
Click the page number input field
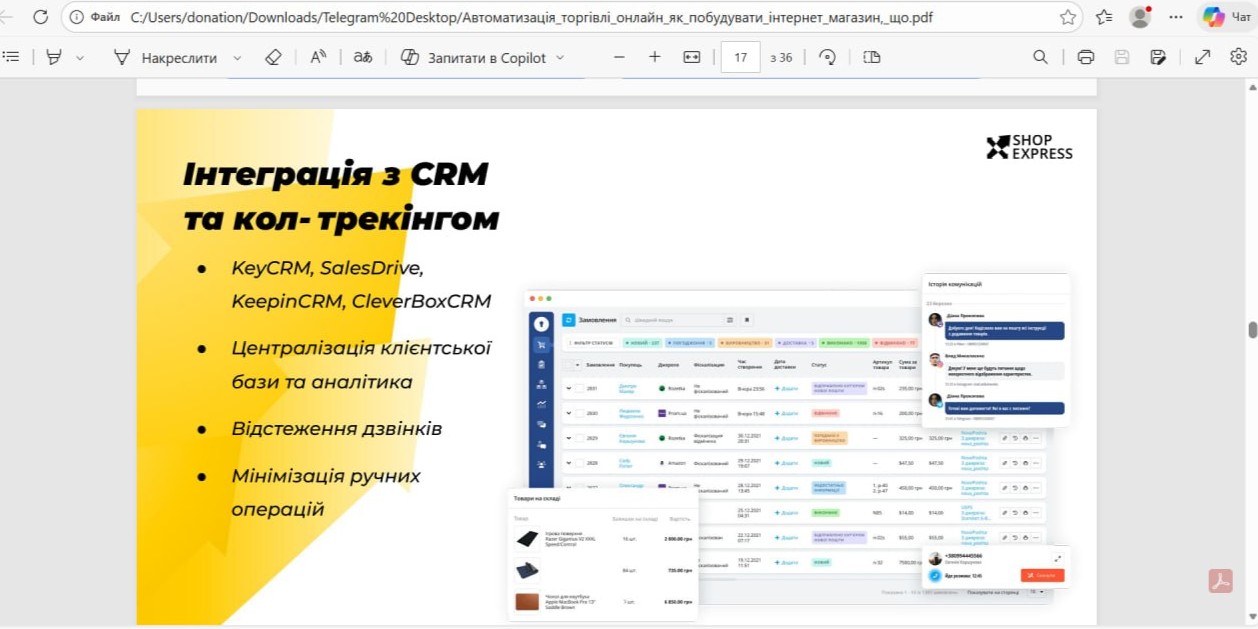(740, 57)
